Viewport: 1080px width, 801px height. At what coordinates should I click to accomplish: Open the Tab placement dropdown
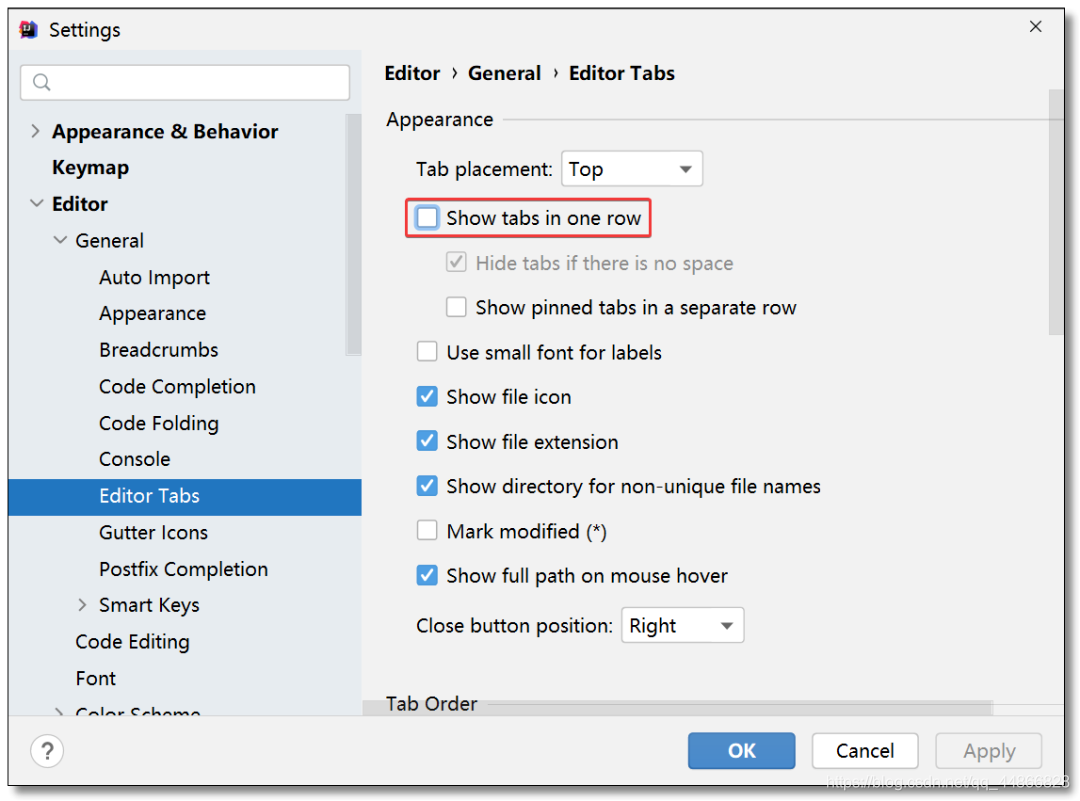coord(632,169)
